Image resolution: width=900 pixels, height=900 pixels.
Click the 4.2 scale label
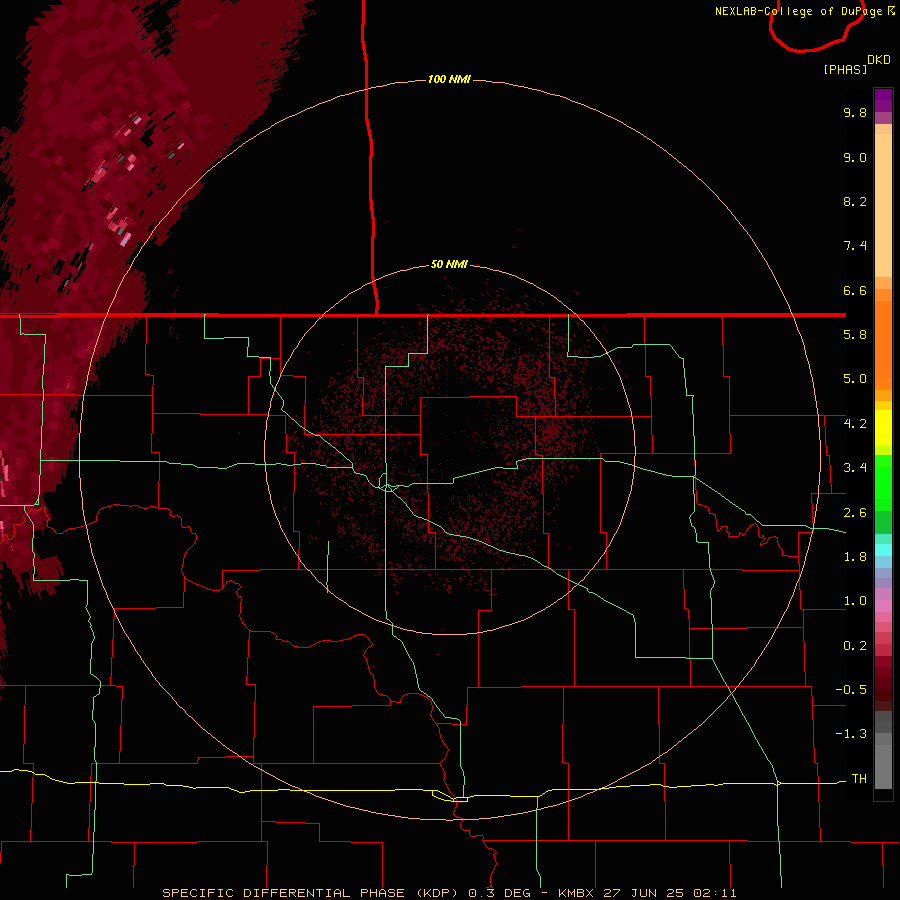(855, 424)
